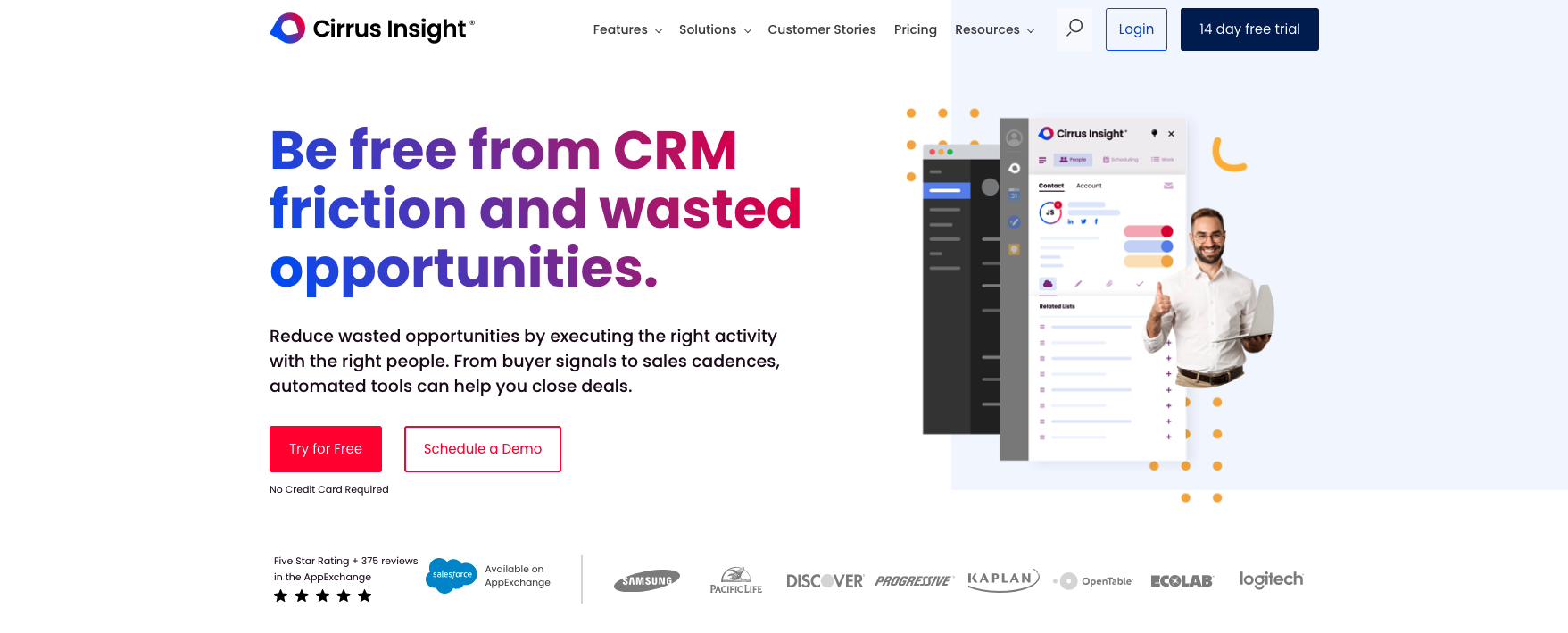This screenshot has width=1568, height=633.
Task: Open the Customer Stories page
Action: coord(821,29)
